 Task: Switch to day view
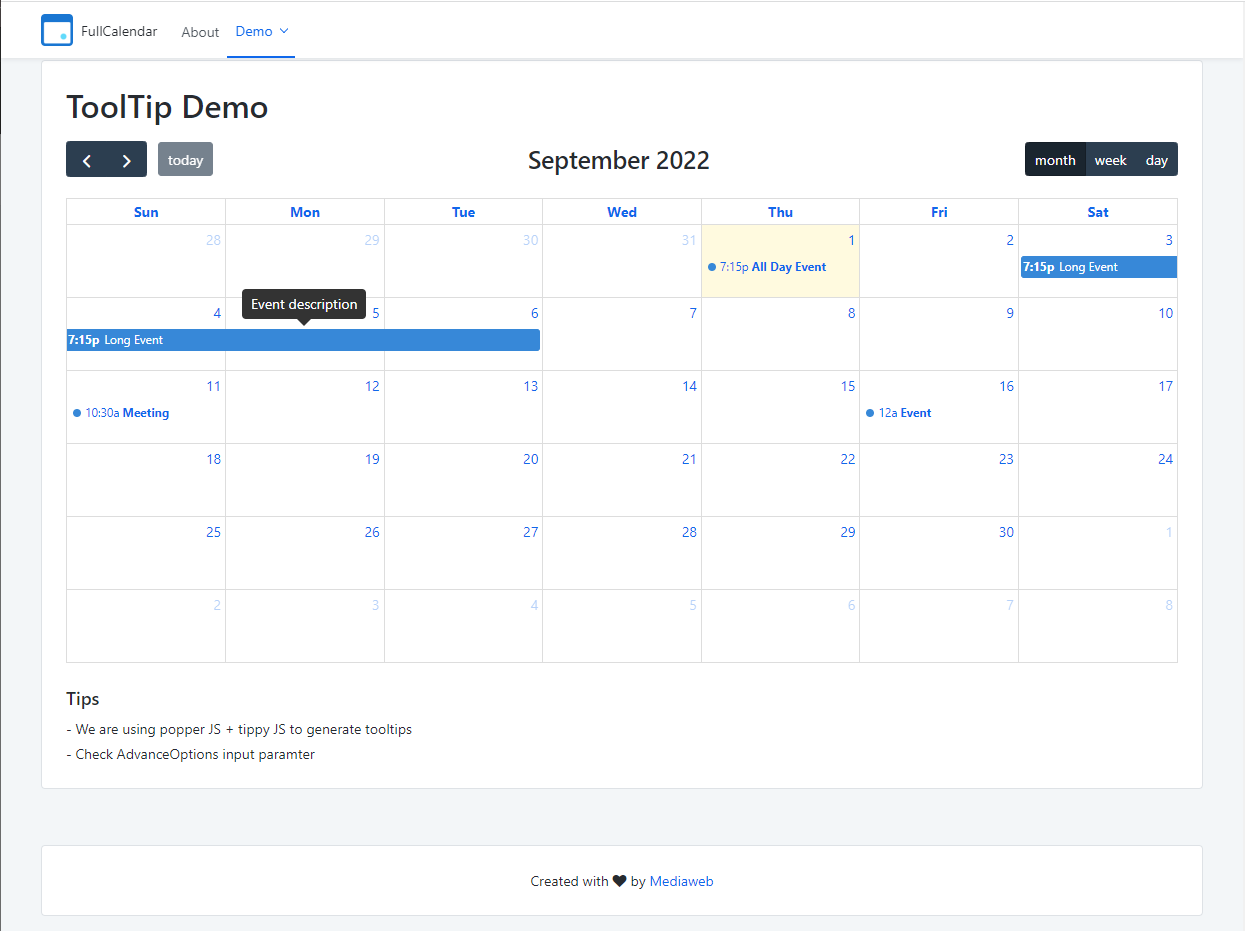1157,160
